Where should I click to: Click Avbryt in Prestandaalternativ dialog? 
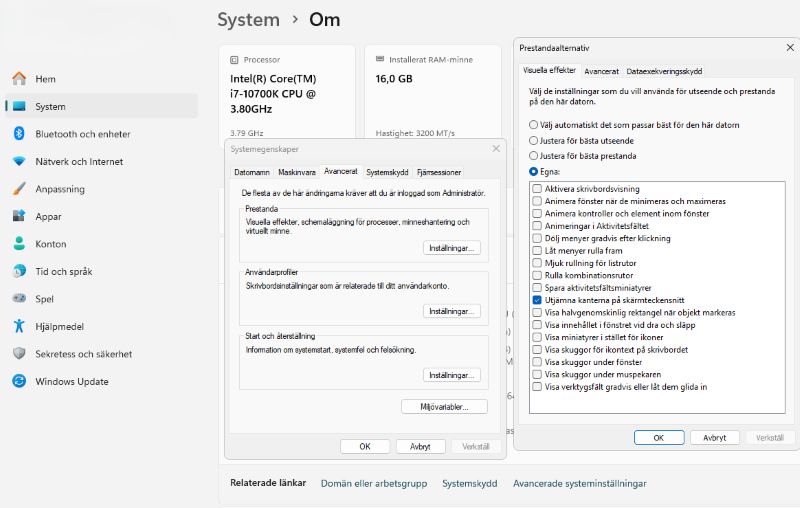[714, 438]
